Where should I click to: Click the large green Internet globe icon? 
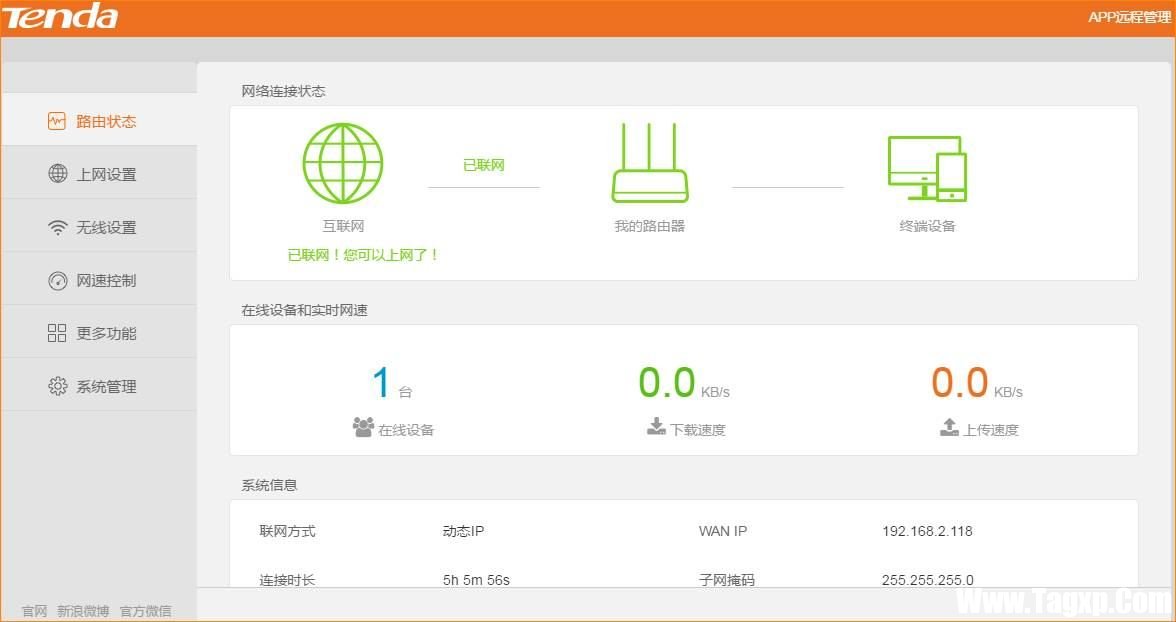343,163
